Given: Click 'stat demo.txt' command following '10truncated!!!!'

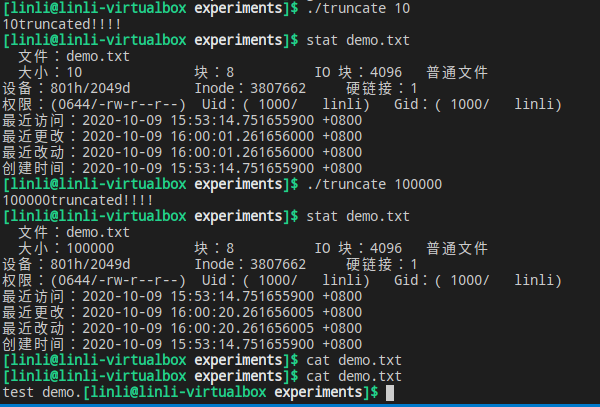Looking at the screenshot, I should pos(358,40).
